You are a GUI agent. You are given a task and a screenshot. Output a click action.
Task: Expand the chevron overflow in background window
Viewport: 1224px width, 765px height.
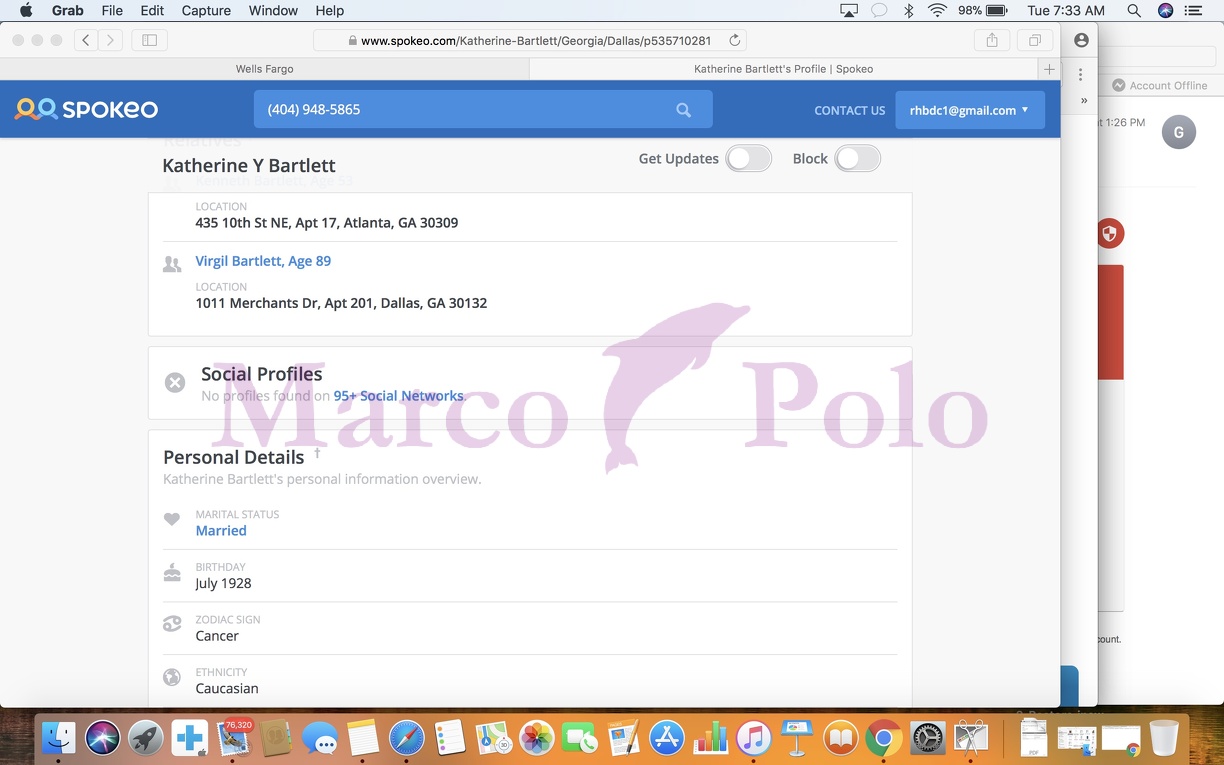pyautogui.click(x=1084, y=100)
